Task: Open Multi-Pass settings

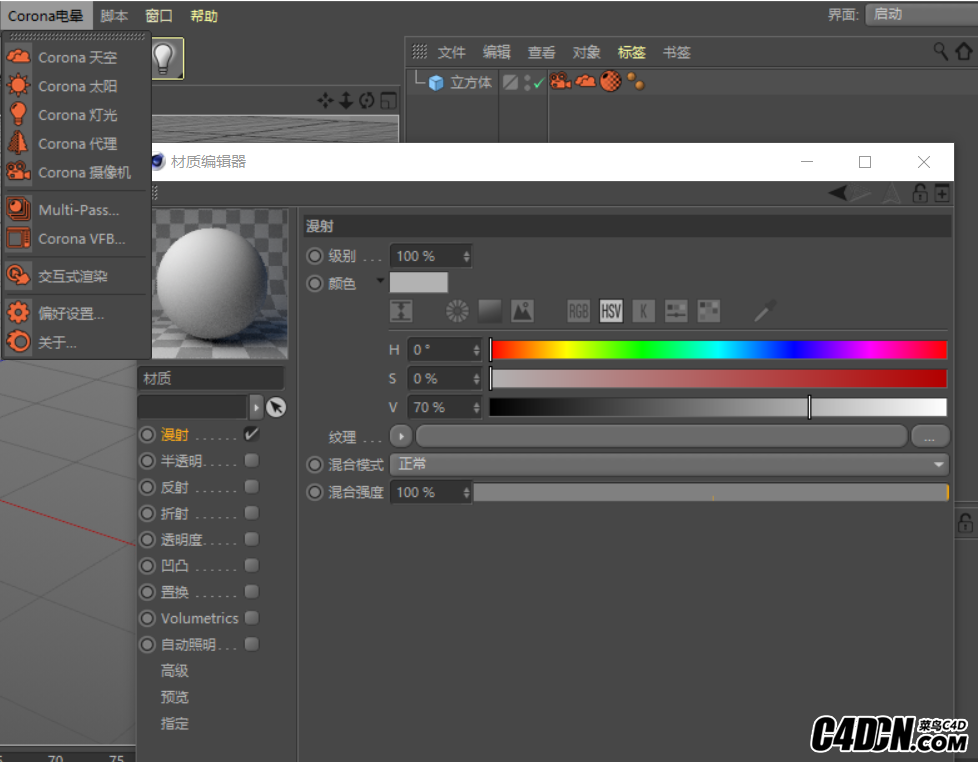Action: (77, 210)
